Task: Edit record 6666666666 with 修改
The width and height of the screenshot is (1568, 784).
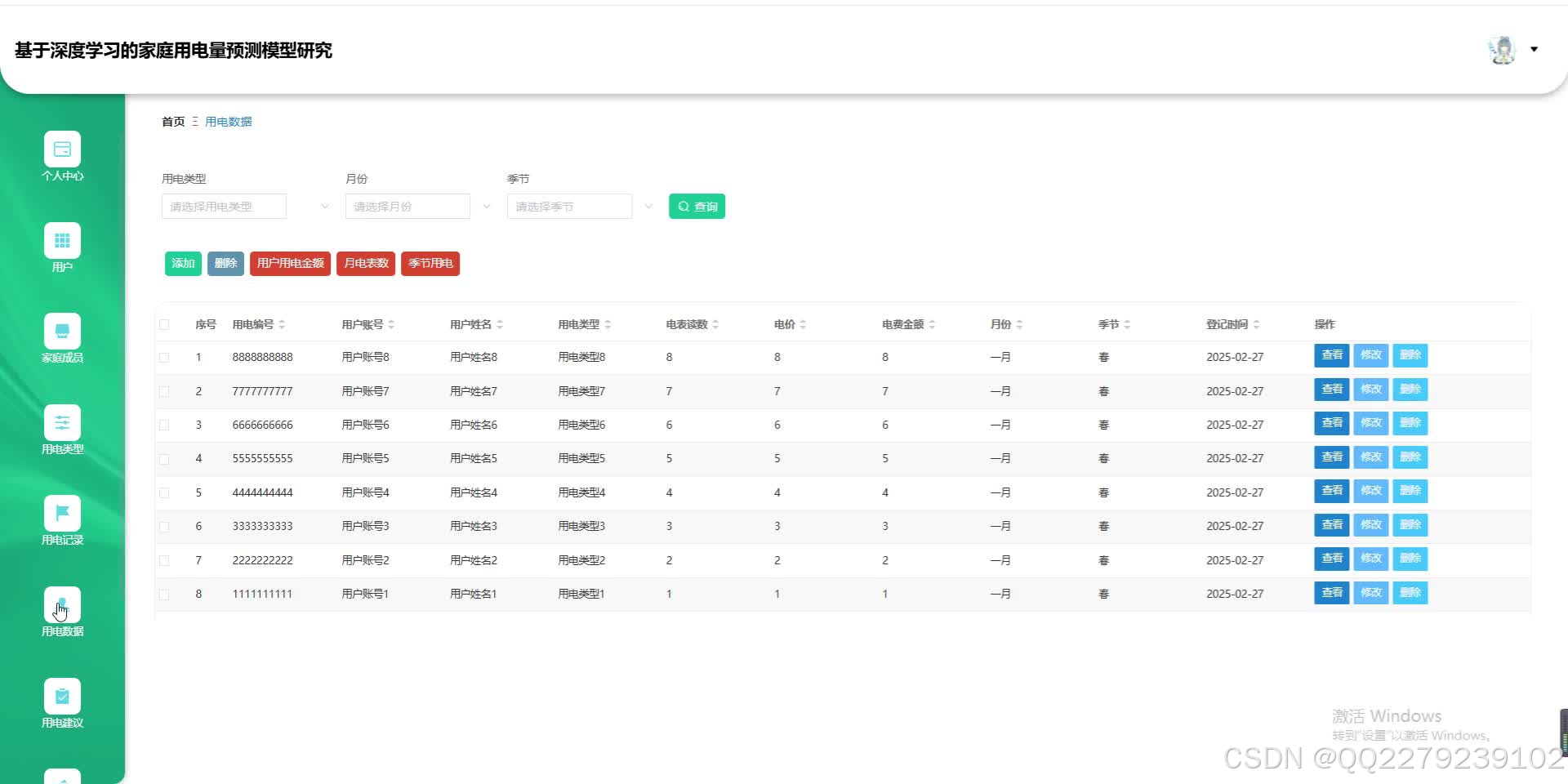Action: (x=1370, y=423)
